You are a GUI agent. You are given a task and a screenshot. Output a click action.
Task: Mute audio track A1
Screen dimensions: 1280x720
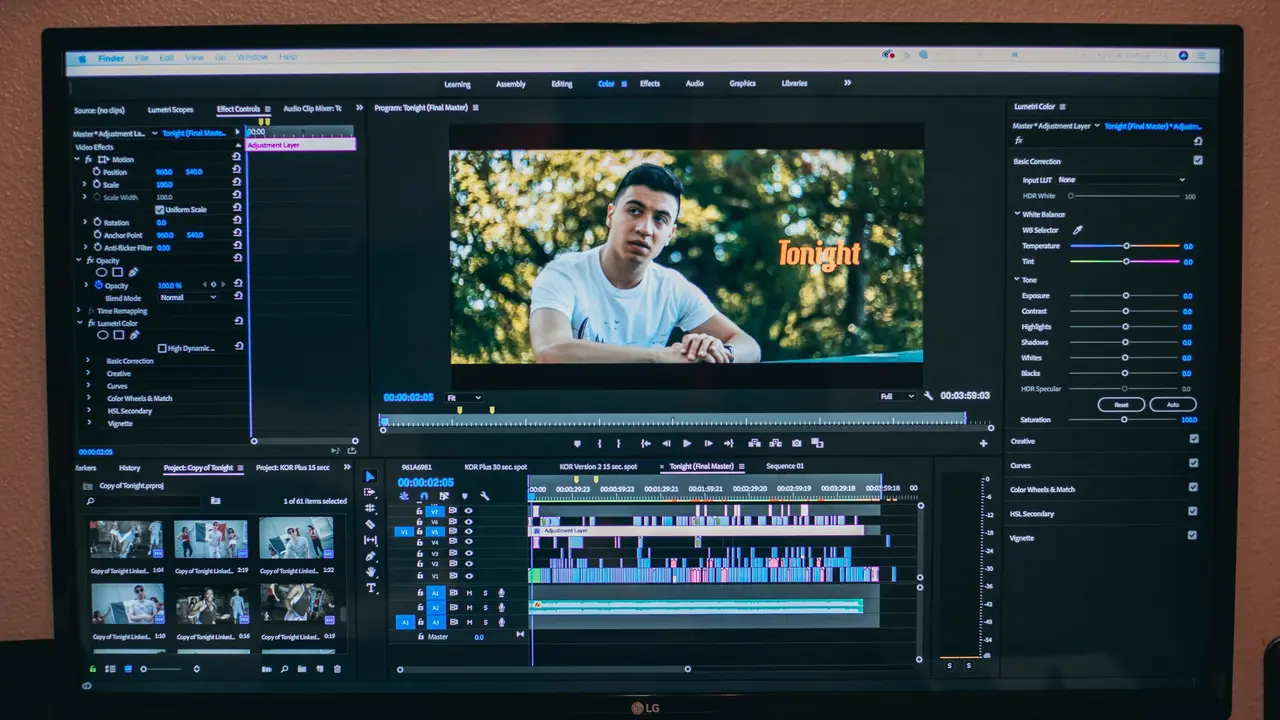[x=469, y=593]
